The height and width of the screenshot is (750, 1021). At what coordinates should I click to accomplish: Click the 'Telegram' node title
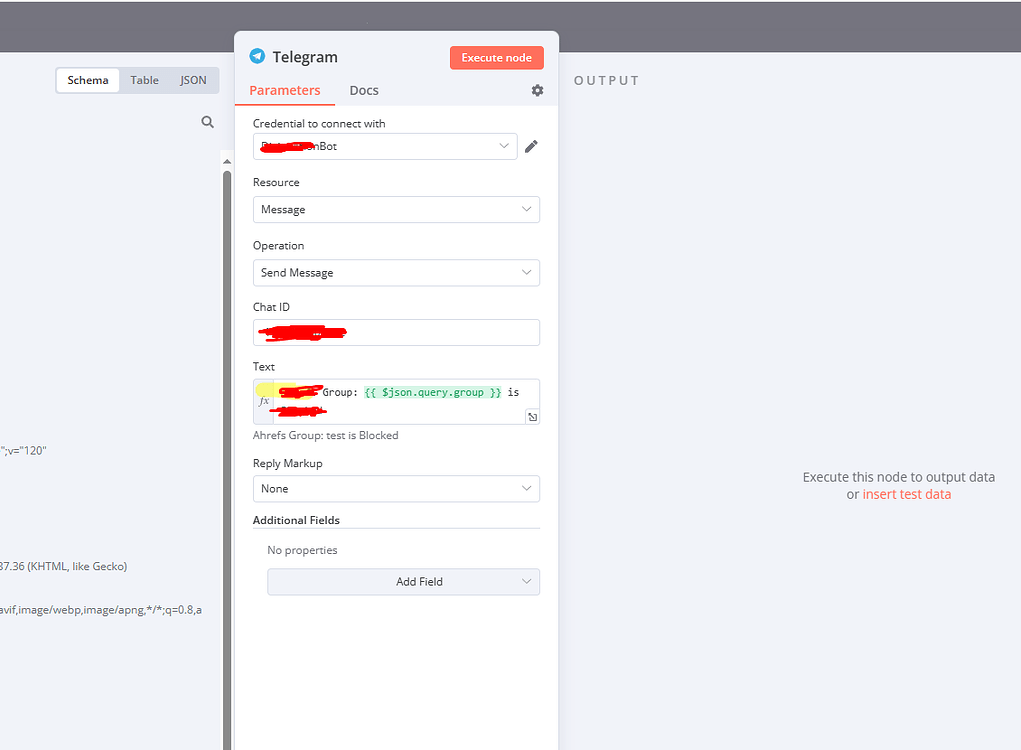pyautogui.click(x=305, y=57)
